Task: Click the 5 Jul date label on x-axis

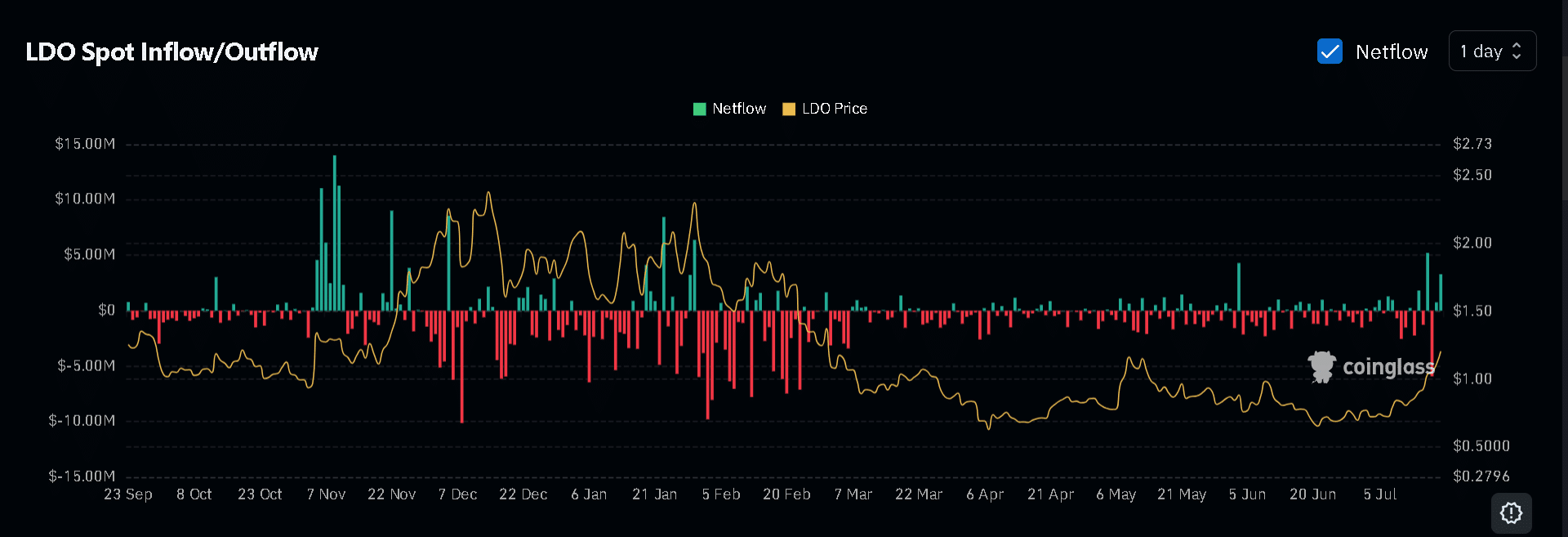Action: 1379,494
